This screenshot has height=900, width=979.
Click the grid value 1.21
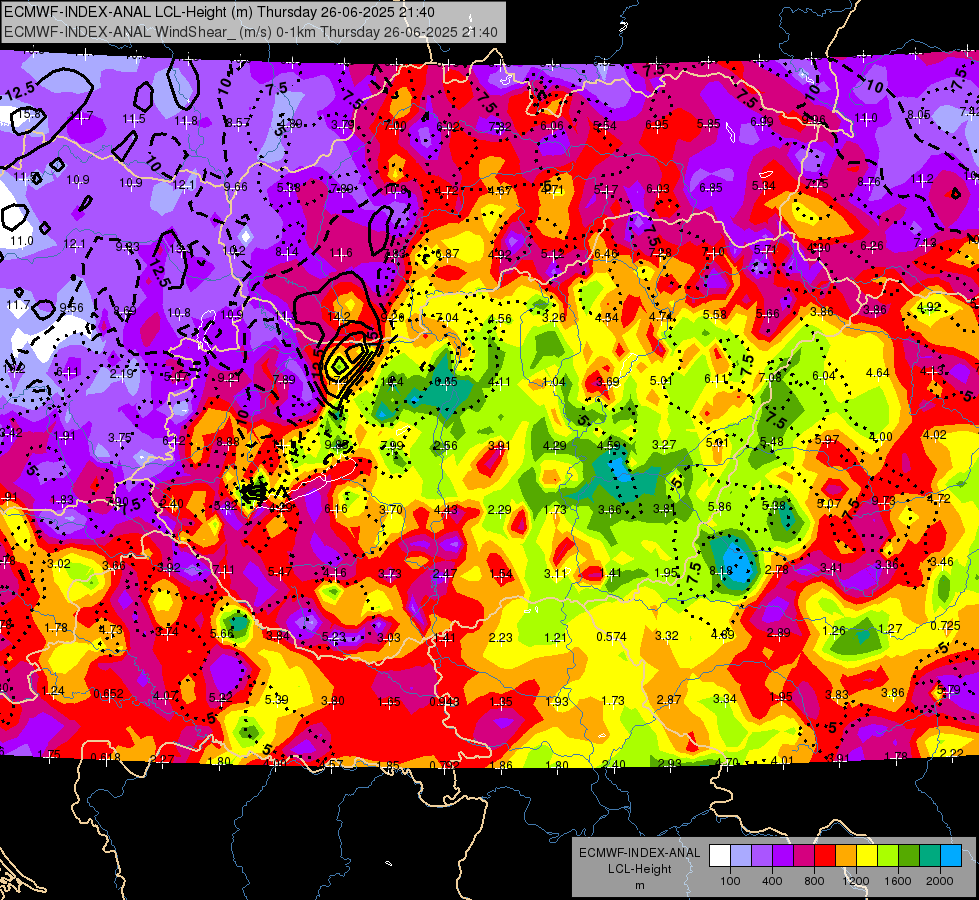555,637
